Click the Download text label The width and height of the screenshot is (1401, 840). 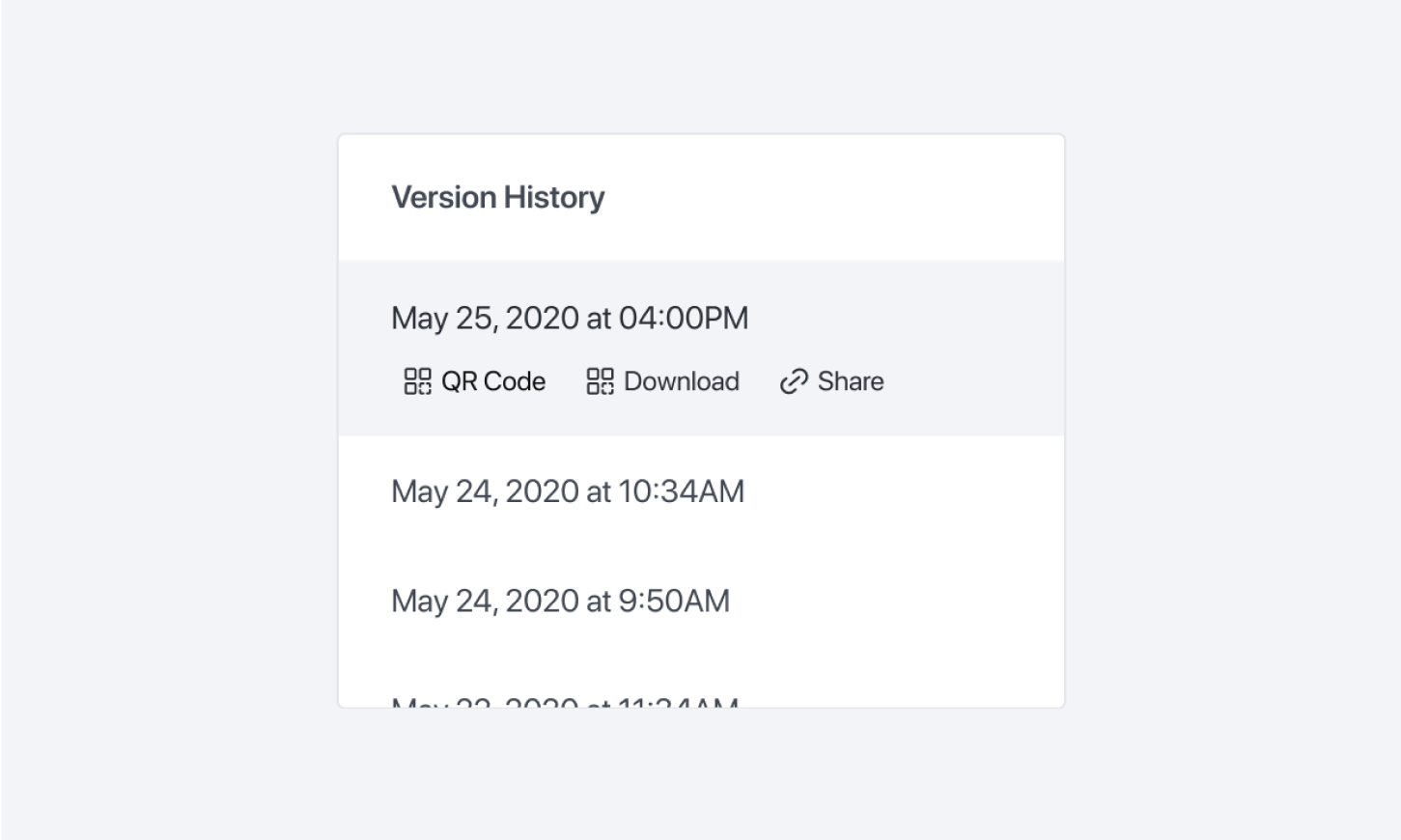[682, 381]
